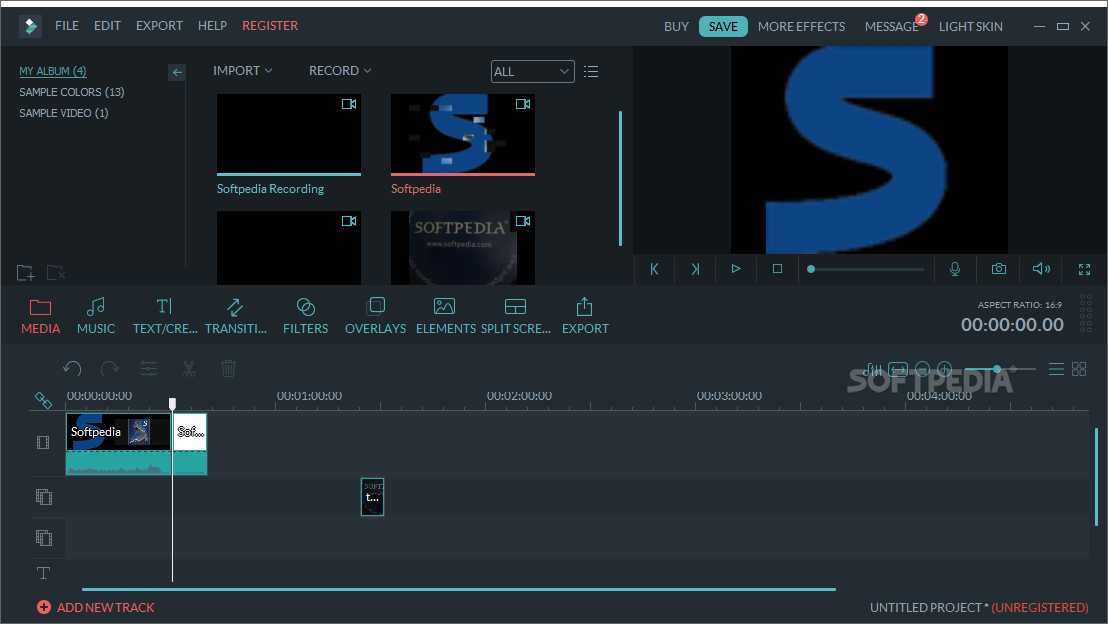
Task: Open the ELEMENTS tab
Action: click(445, 316)
